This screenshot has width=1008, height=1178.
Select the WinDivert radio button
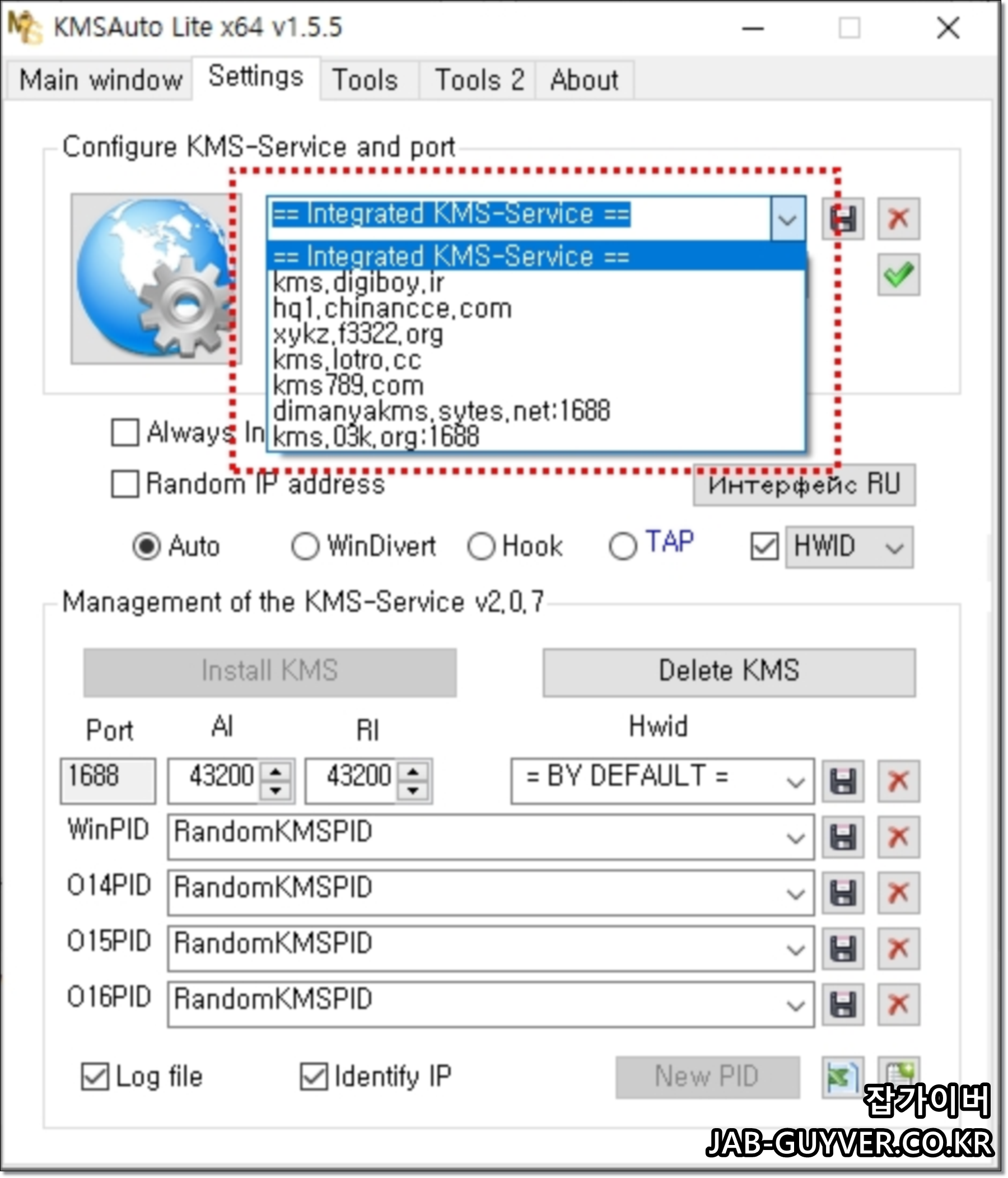tap(305, 547)
